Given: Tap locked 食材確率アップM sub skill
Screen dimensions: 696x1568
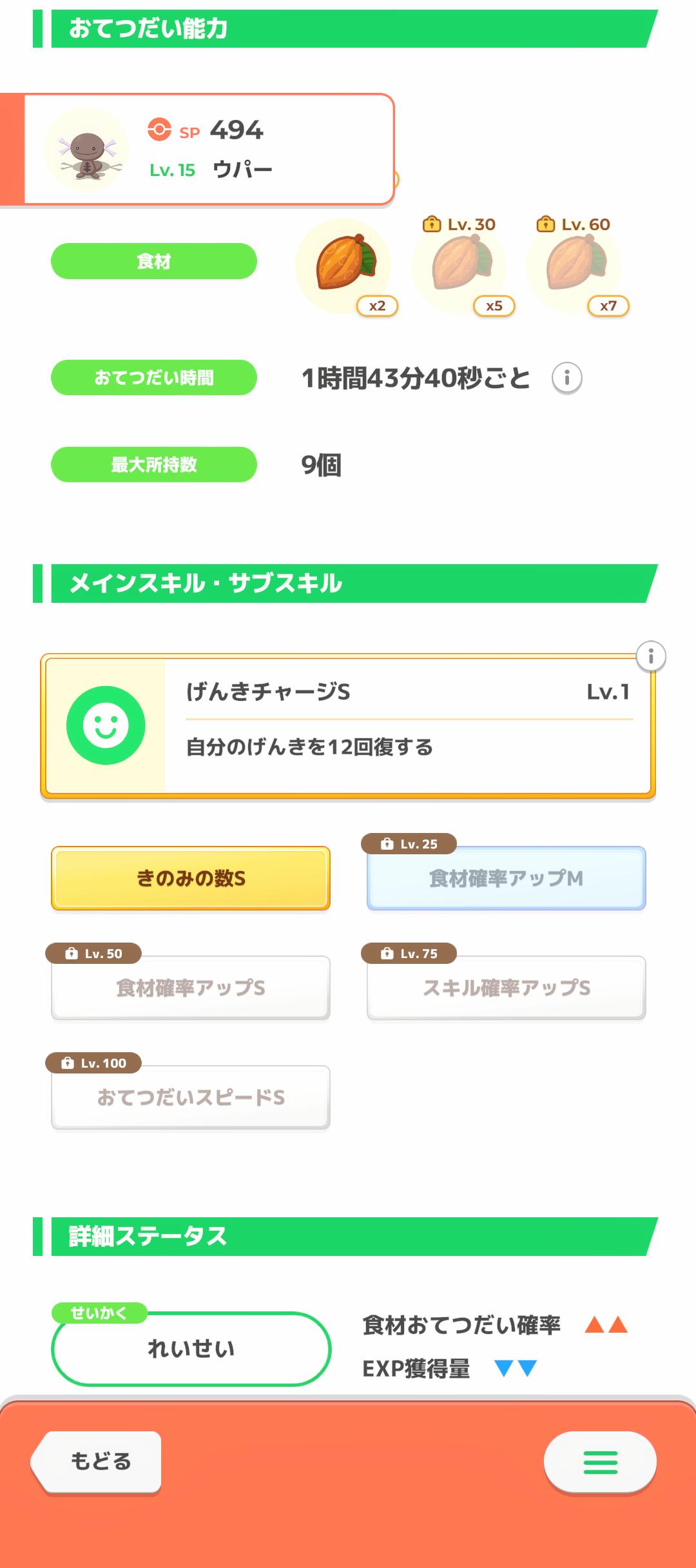Looking at the screenshot, I should point(506,878).
